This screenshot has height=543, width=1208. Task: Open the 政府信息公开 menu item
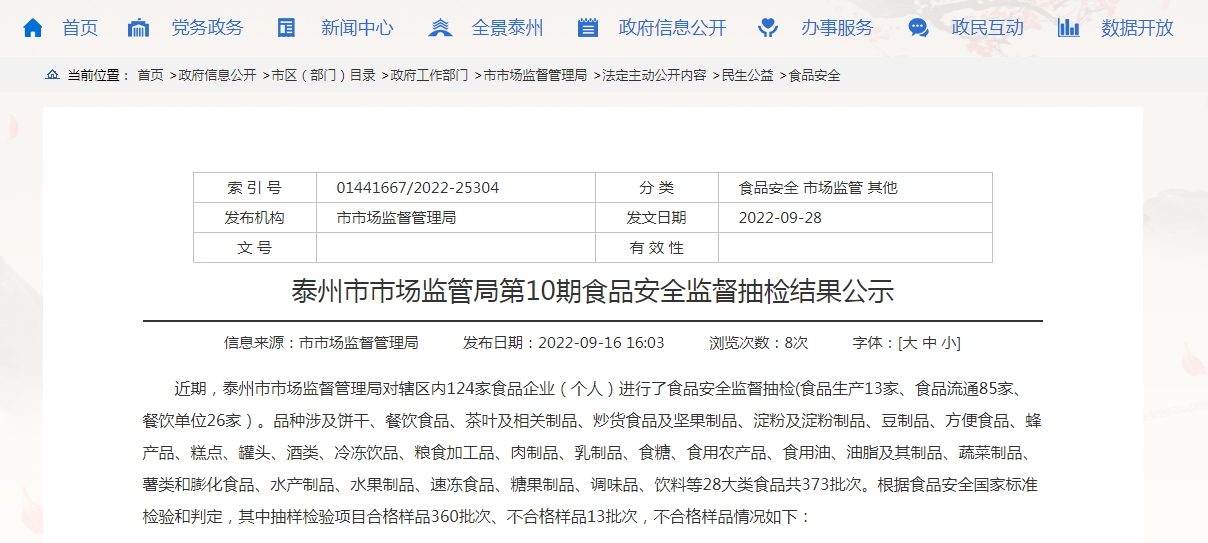click(x=673, y=28)
